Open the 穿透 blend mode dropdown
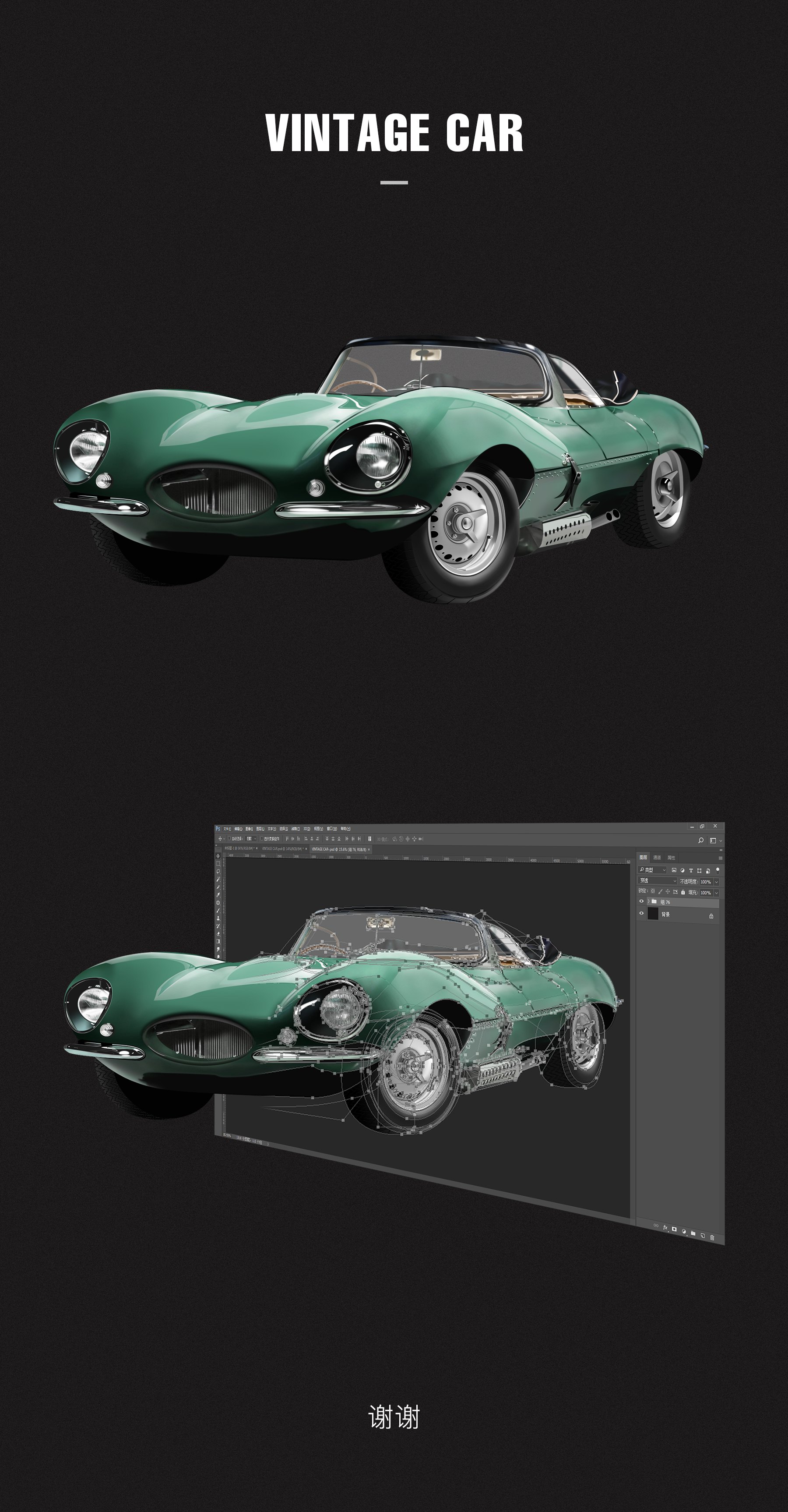 [x=658, y=881]
